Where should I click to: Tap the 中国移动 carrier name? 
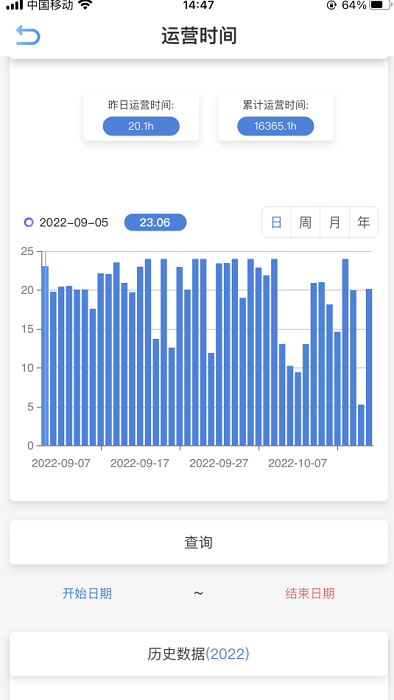tap(50, 5)
